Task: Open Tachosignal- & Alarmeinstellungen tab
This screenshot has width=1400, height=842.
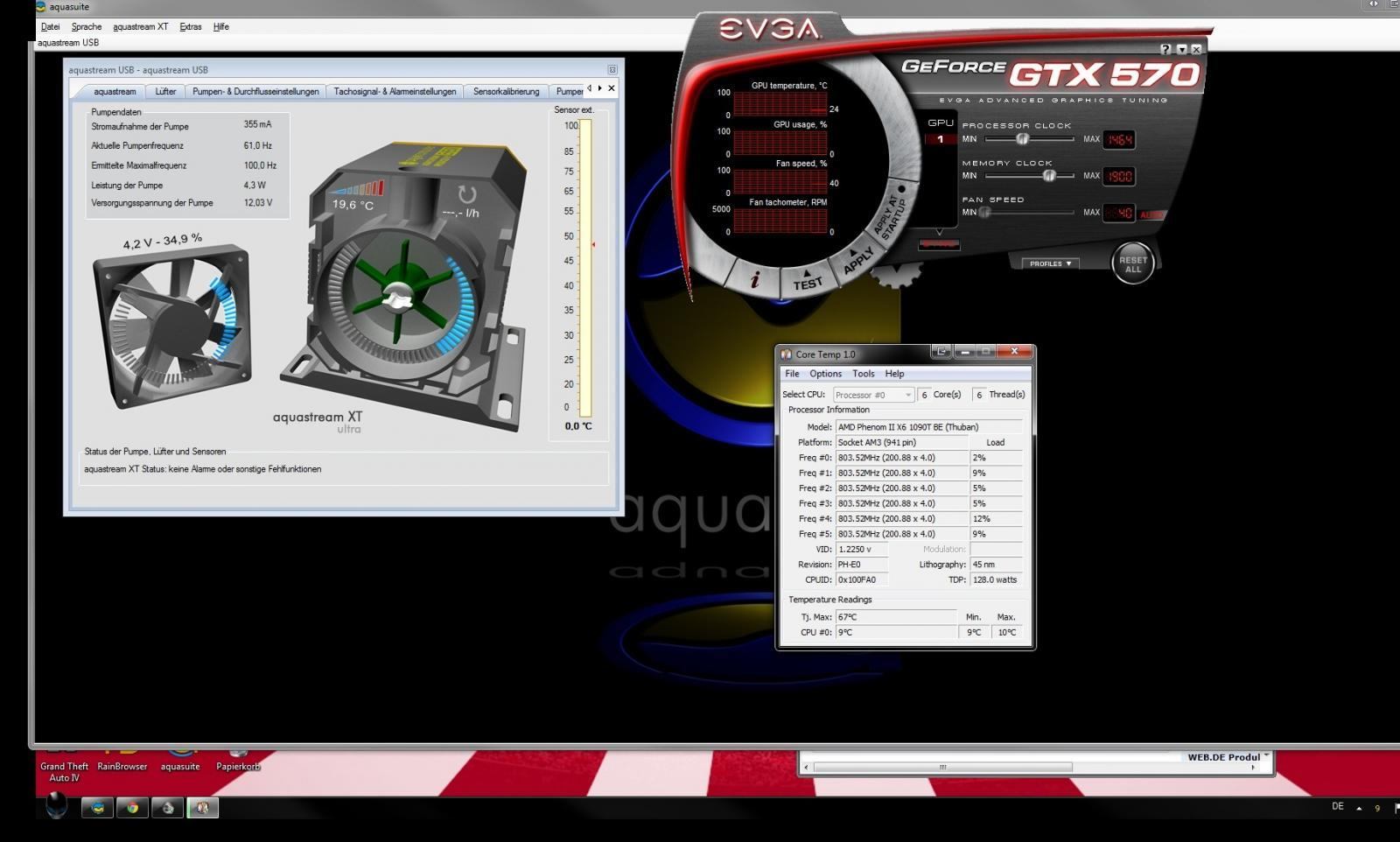Action: [x=395, y=91]
